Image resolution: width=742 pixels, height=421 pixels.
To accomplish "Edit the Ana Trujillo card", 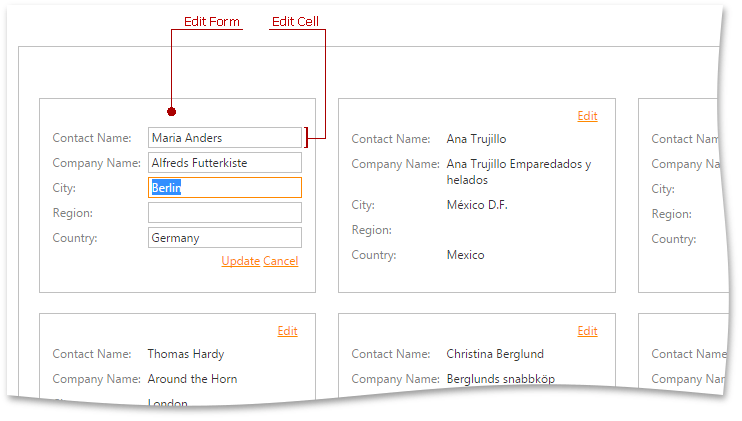I will (587, 116).
